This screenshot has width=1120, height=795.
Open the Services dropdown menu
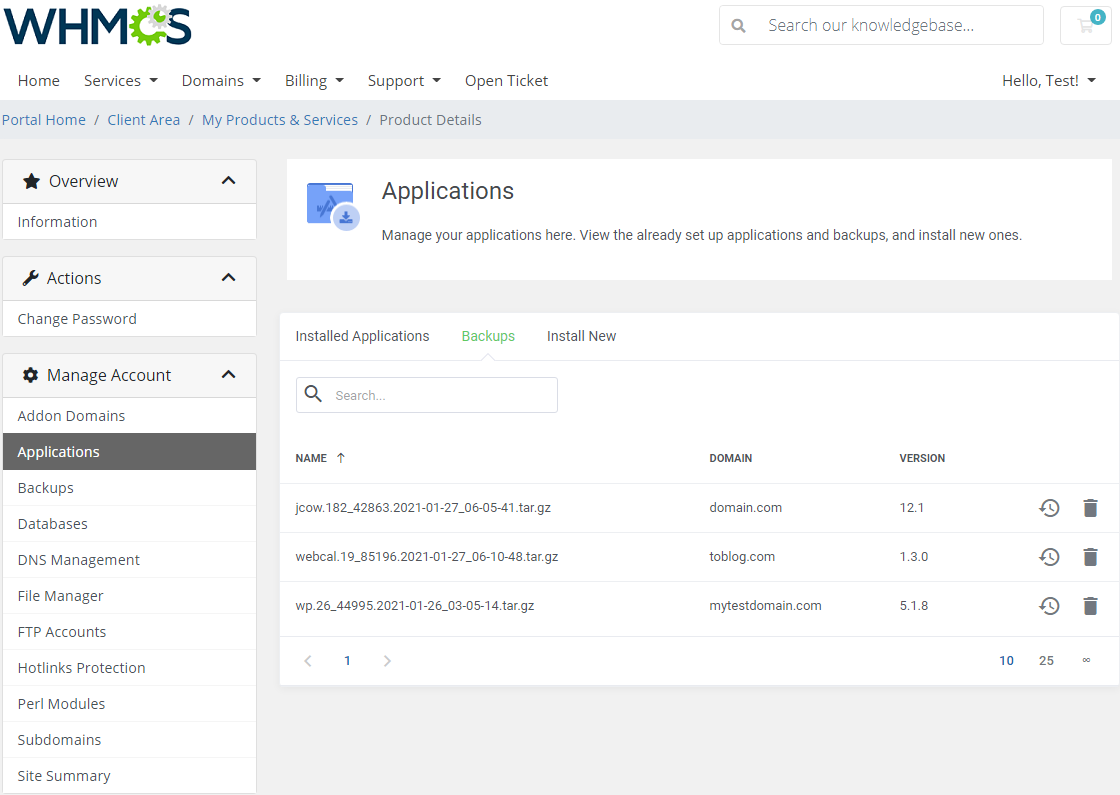[121, 81]
